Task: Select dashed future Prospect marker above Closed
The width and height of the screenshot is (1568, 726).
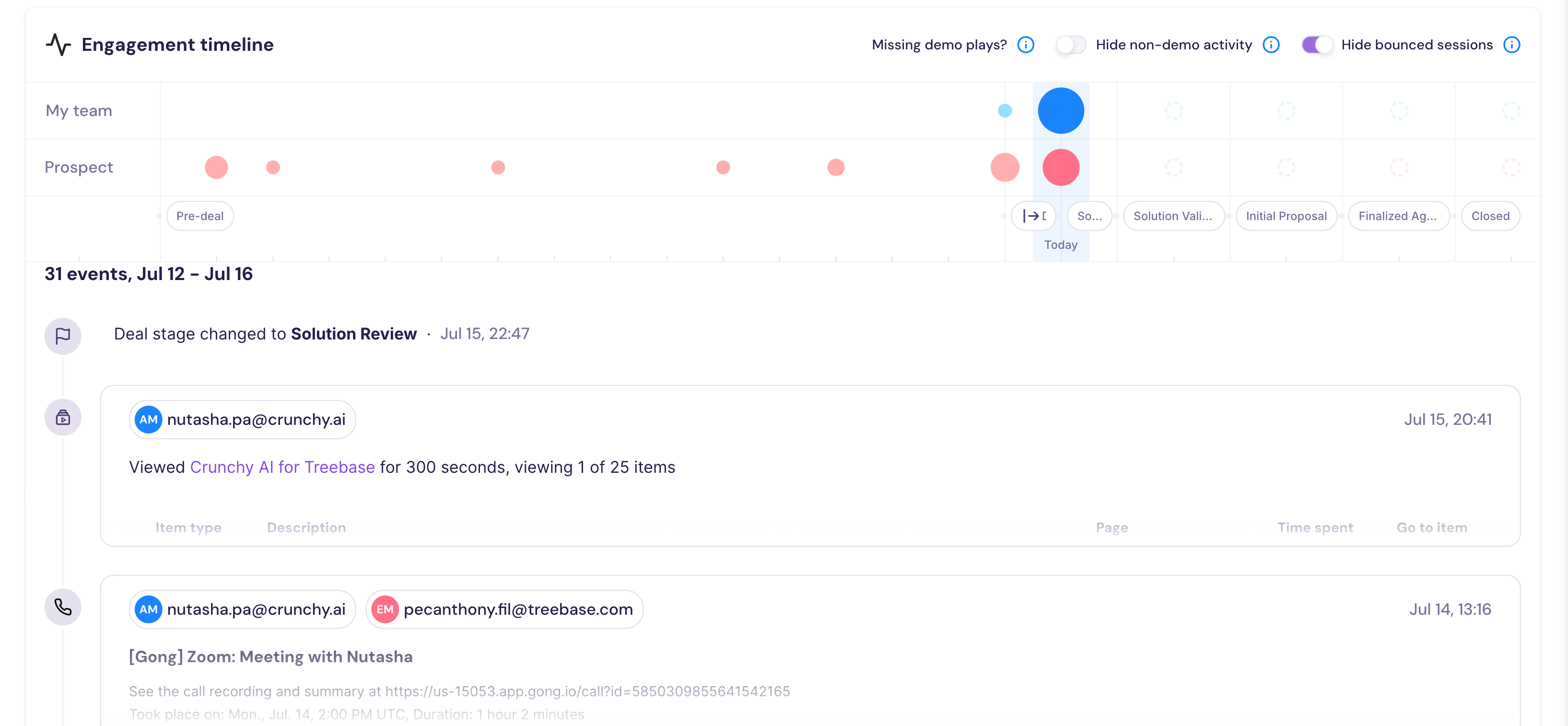Action: pyautogui.click(x=1511, y=167)
